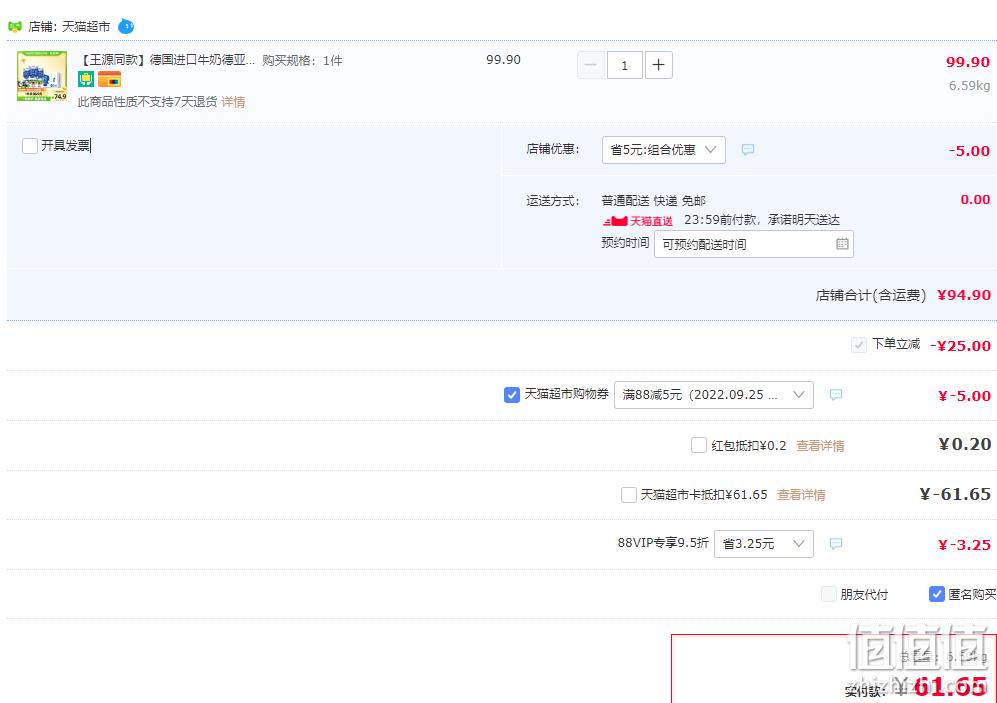Click the quantity input field showing 1
Viewport: 997px width, 703px height.
point(624,65)
